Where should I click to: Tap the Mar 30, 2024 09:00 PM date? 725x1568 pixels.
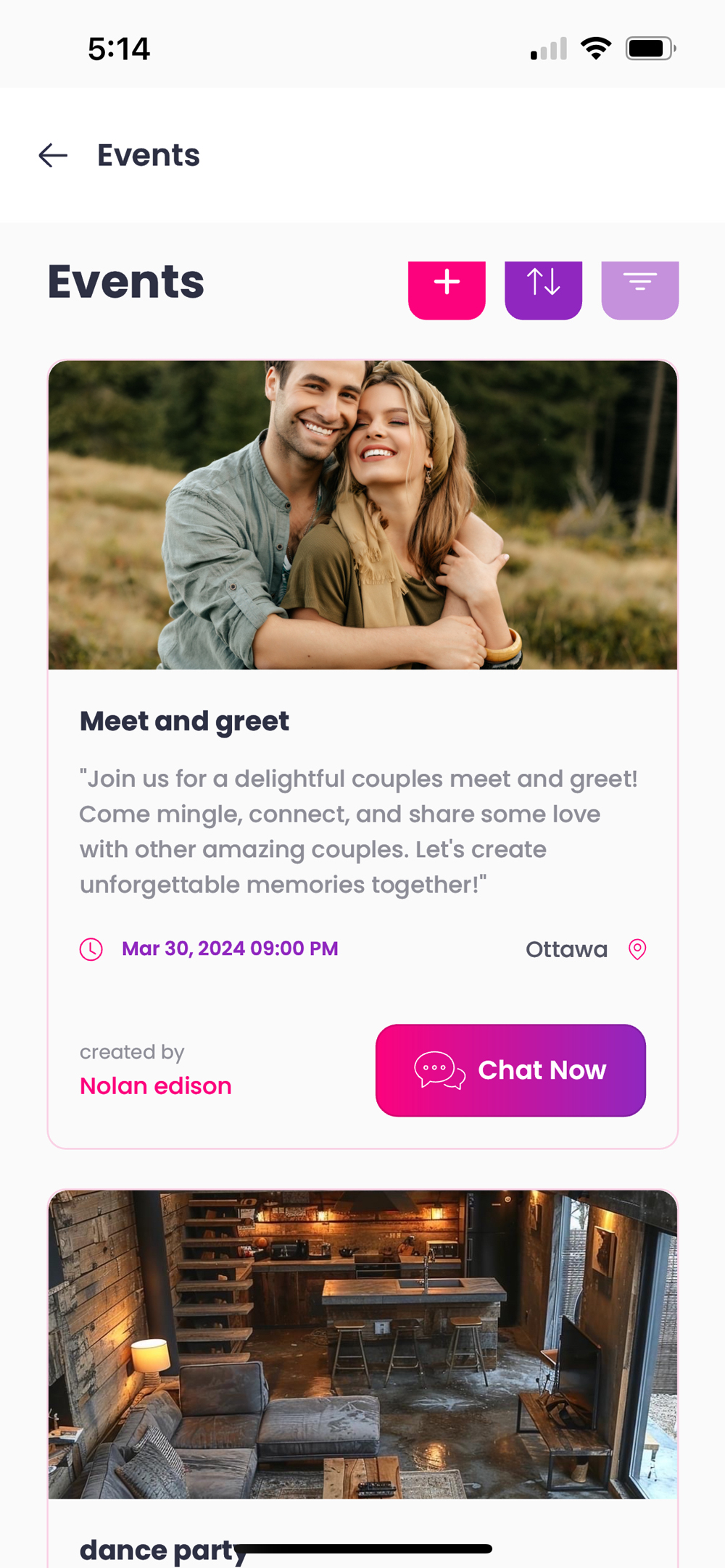[x=230, y=949]
